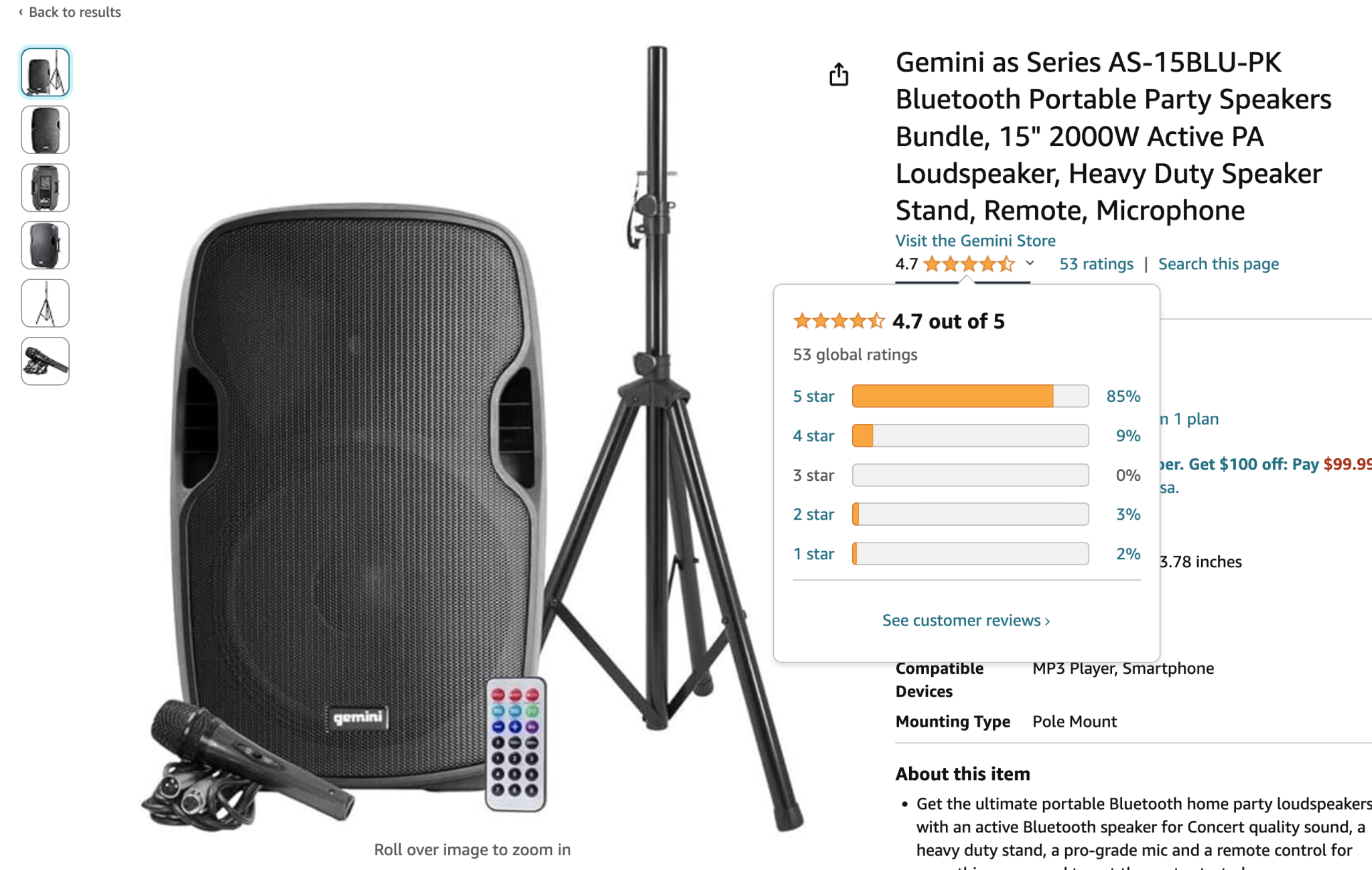
Task: Expand the rating dropdown chevron next to stars
Action: (1030, 263)
